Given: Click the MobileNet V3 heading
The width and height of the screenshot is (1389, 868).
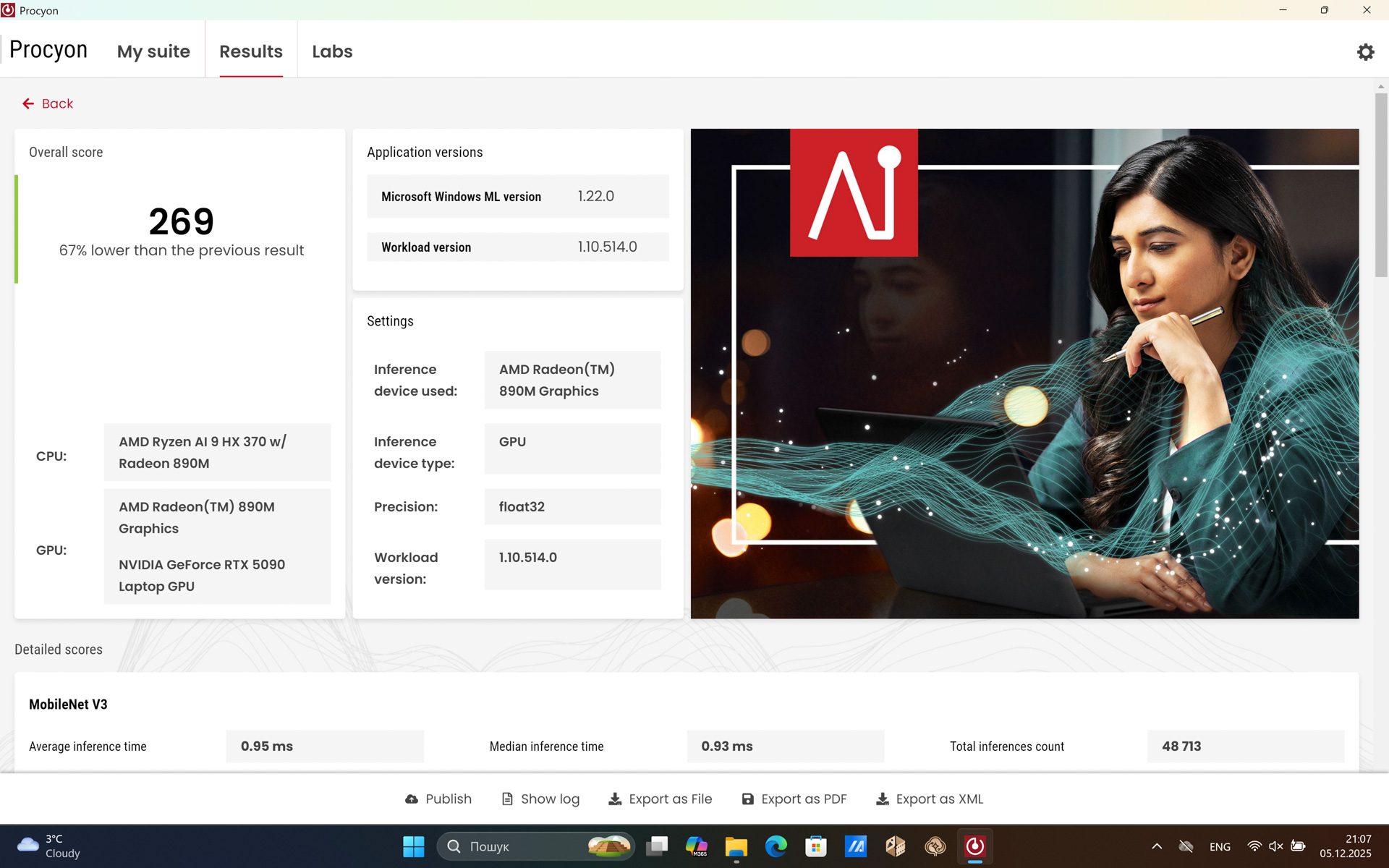Looking at the screenshot, I should point(68,705).
